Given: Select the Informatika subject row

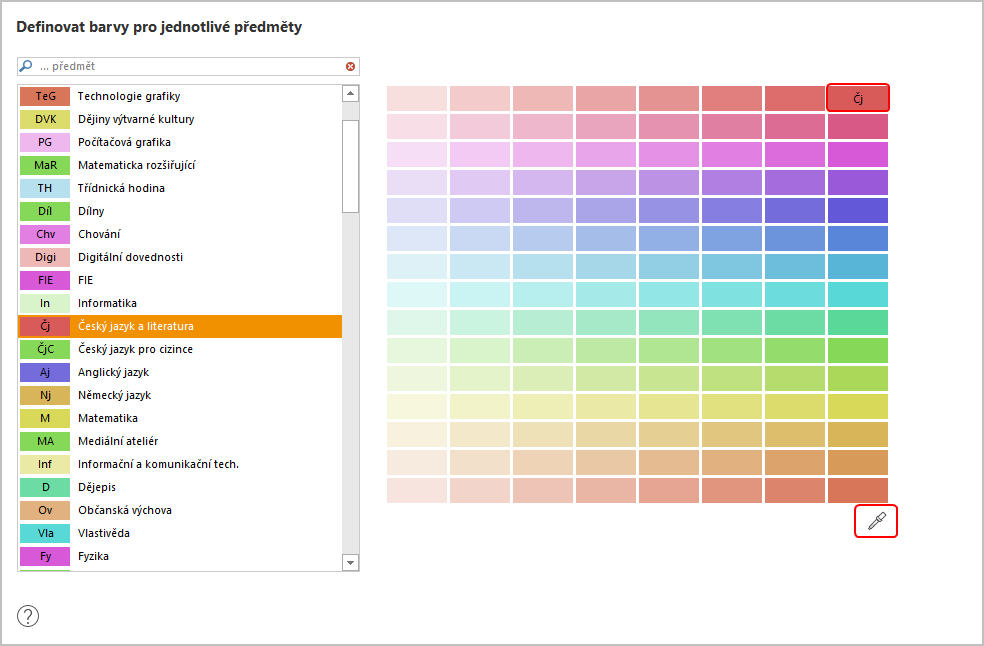Looking at the screenshot, I should click(x=180, y=303).
